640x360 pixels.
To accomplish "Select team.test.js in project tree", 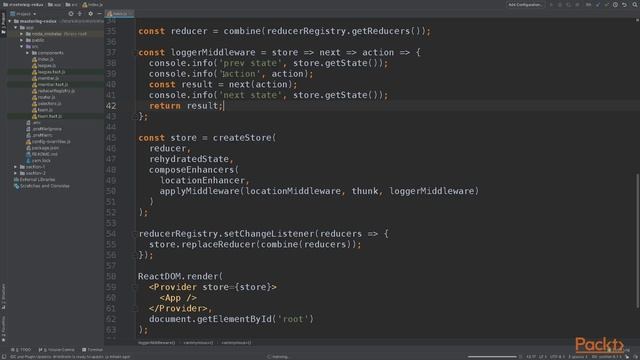I will point(50,116).
